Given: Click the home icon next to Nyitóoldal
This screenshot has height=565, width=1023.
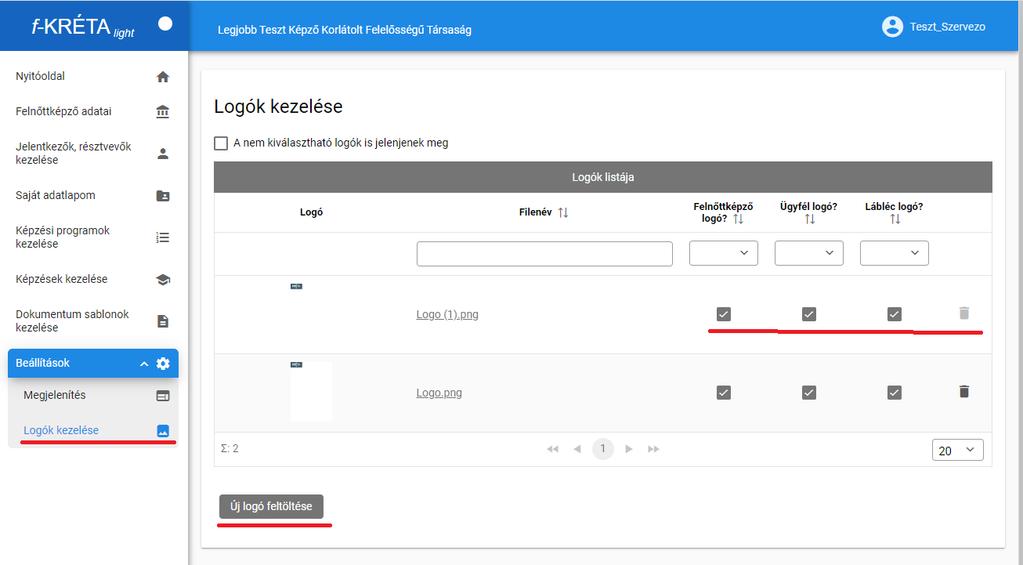Looking at the screenshot, I should coord(163,77).
